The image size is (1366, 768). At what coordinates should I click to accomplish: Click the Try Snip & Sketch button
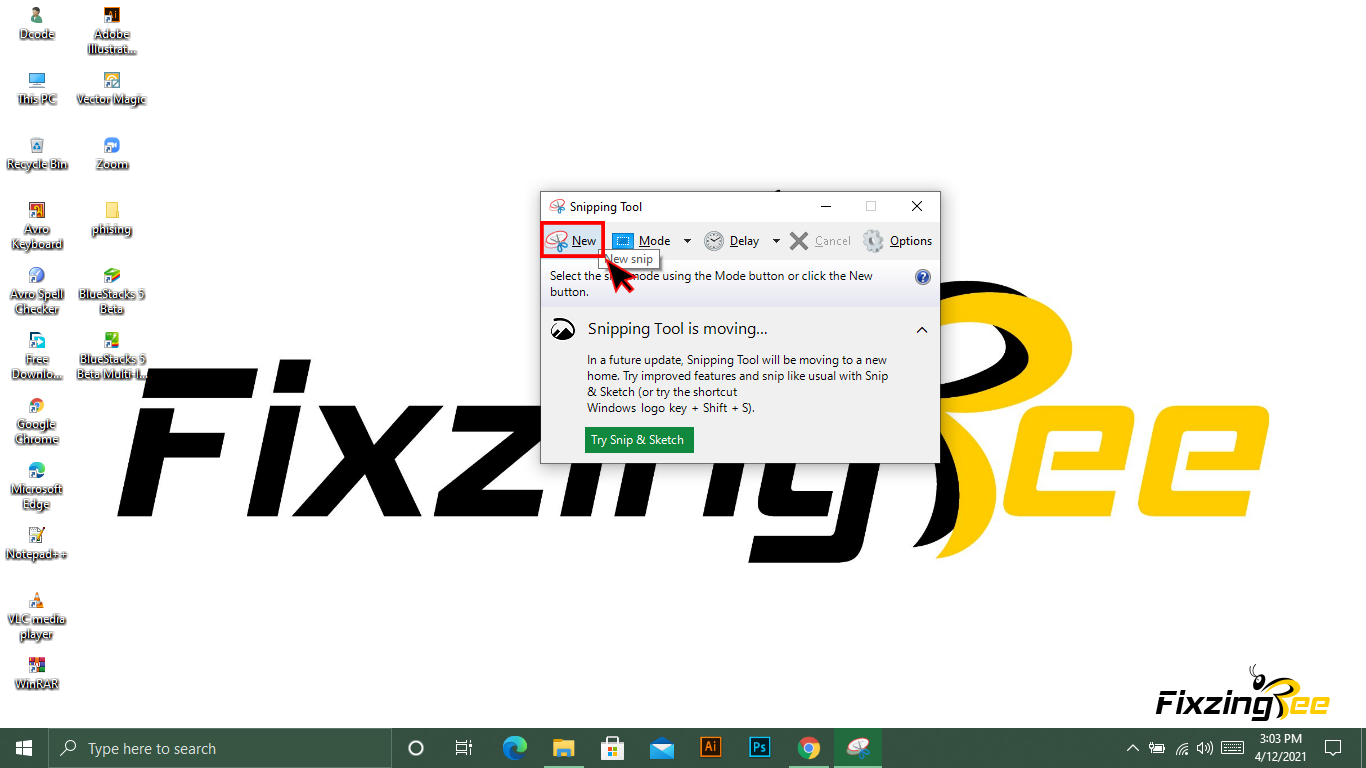tap(638, 440)
